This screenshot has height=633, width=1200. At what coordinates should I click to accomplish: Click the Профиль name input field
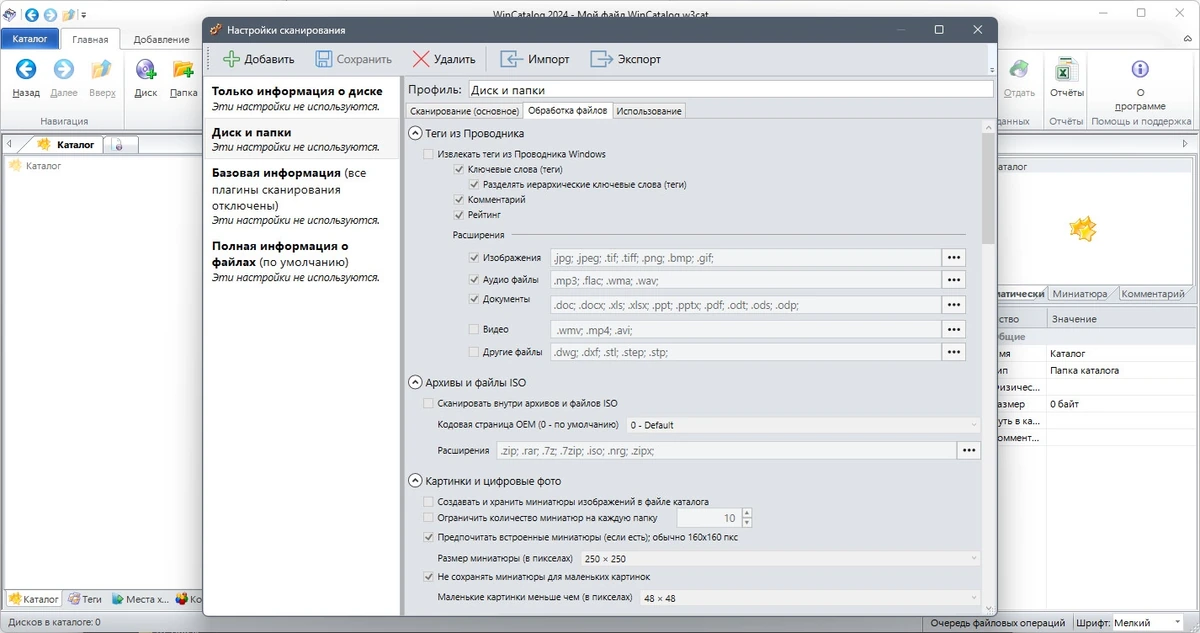(x=731, y=89)
